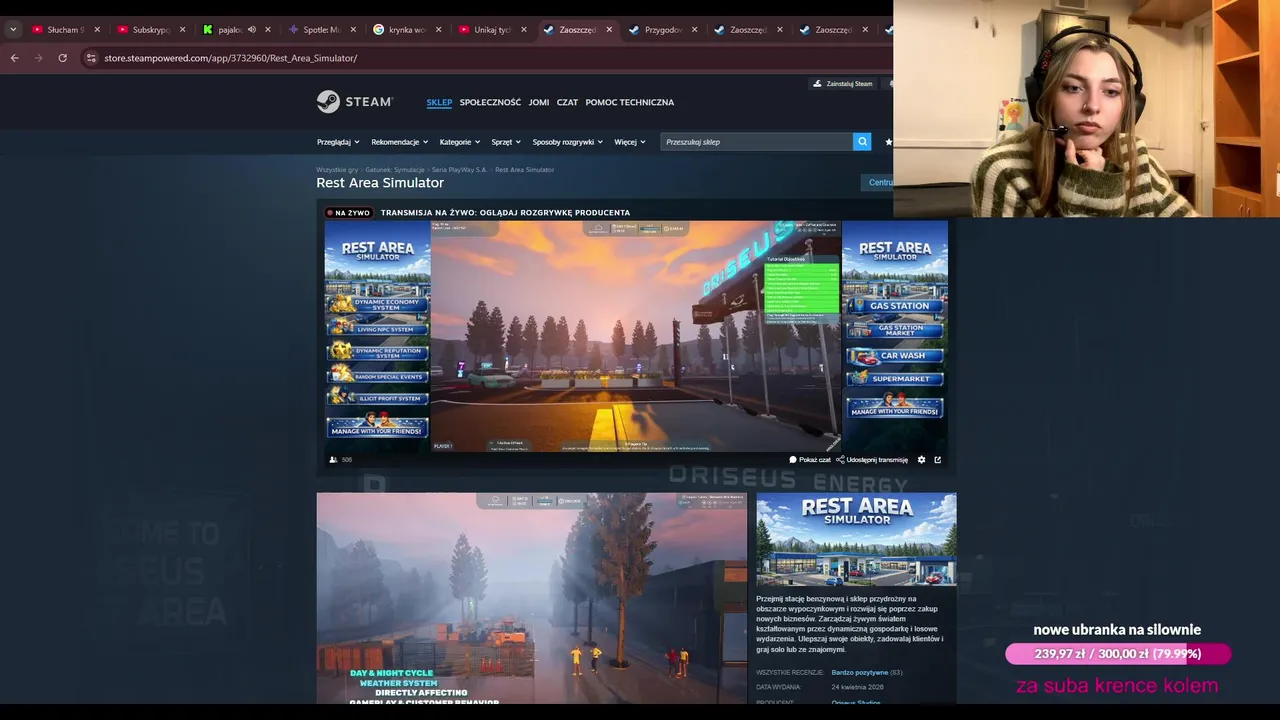Click Rest Area Simulator breadcrumb link
The image size is (1280, 720).
pyautogui.click(x=524, y=170)
